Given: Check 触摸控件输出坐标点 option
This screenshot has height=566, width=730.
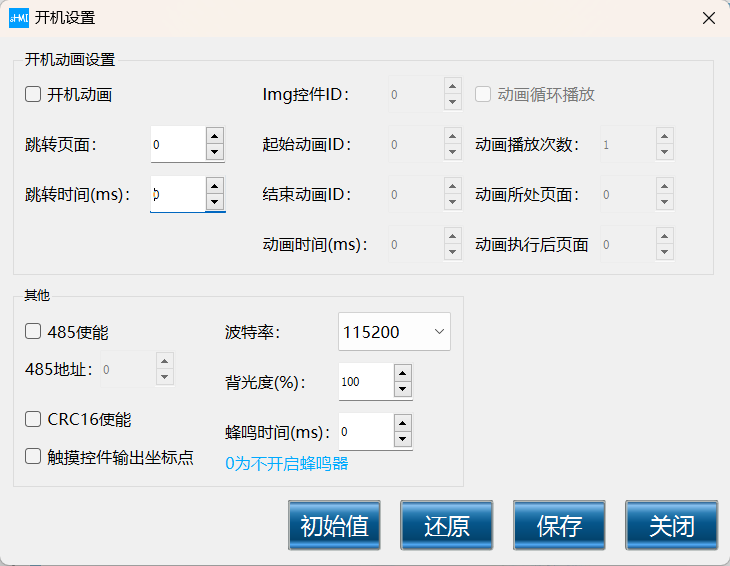Looking at the screenshot, I should (33, 456).
